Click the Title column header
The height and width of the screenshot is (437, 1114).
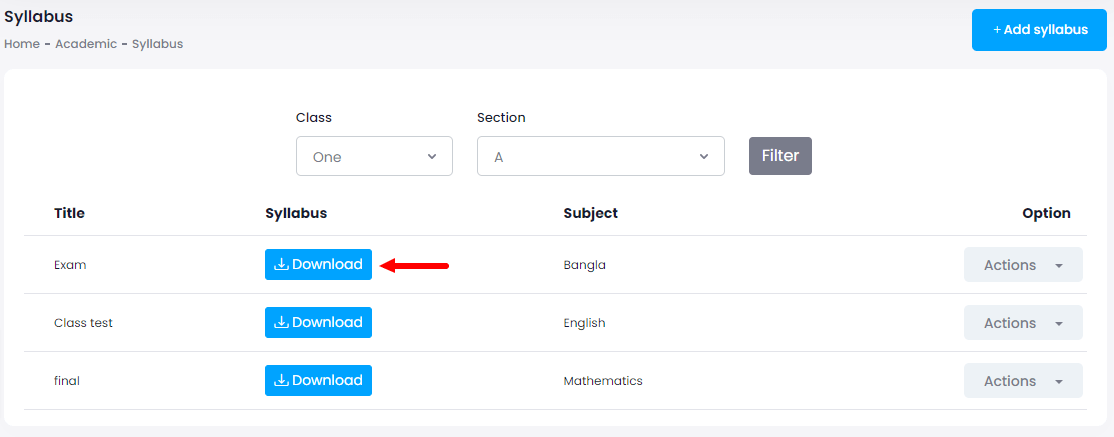tap(69, 213)
